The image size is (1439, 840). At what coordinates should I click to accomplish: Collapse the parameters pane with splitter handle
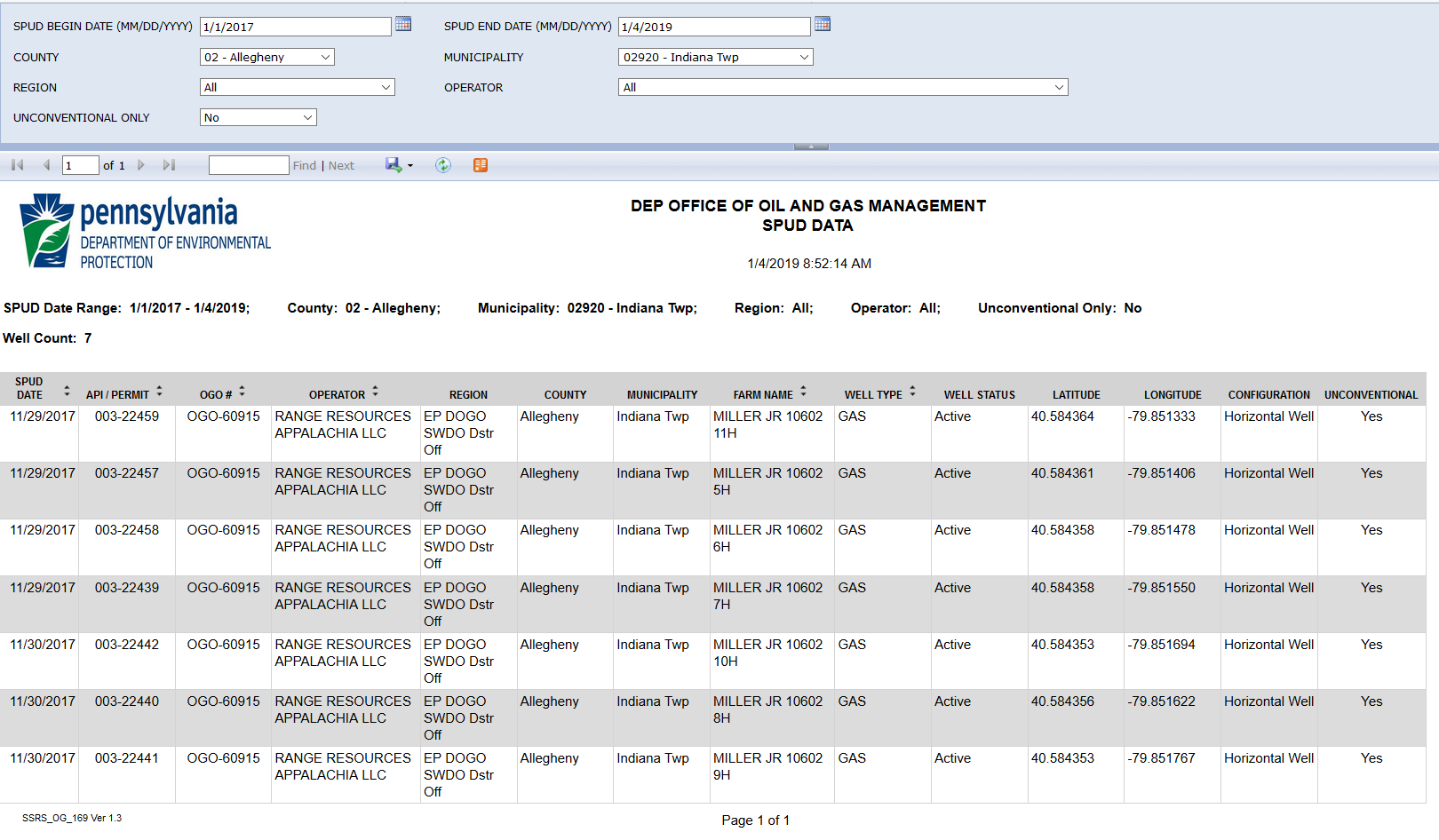[x=811, y=147]
